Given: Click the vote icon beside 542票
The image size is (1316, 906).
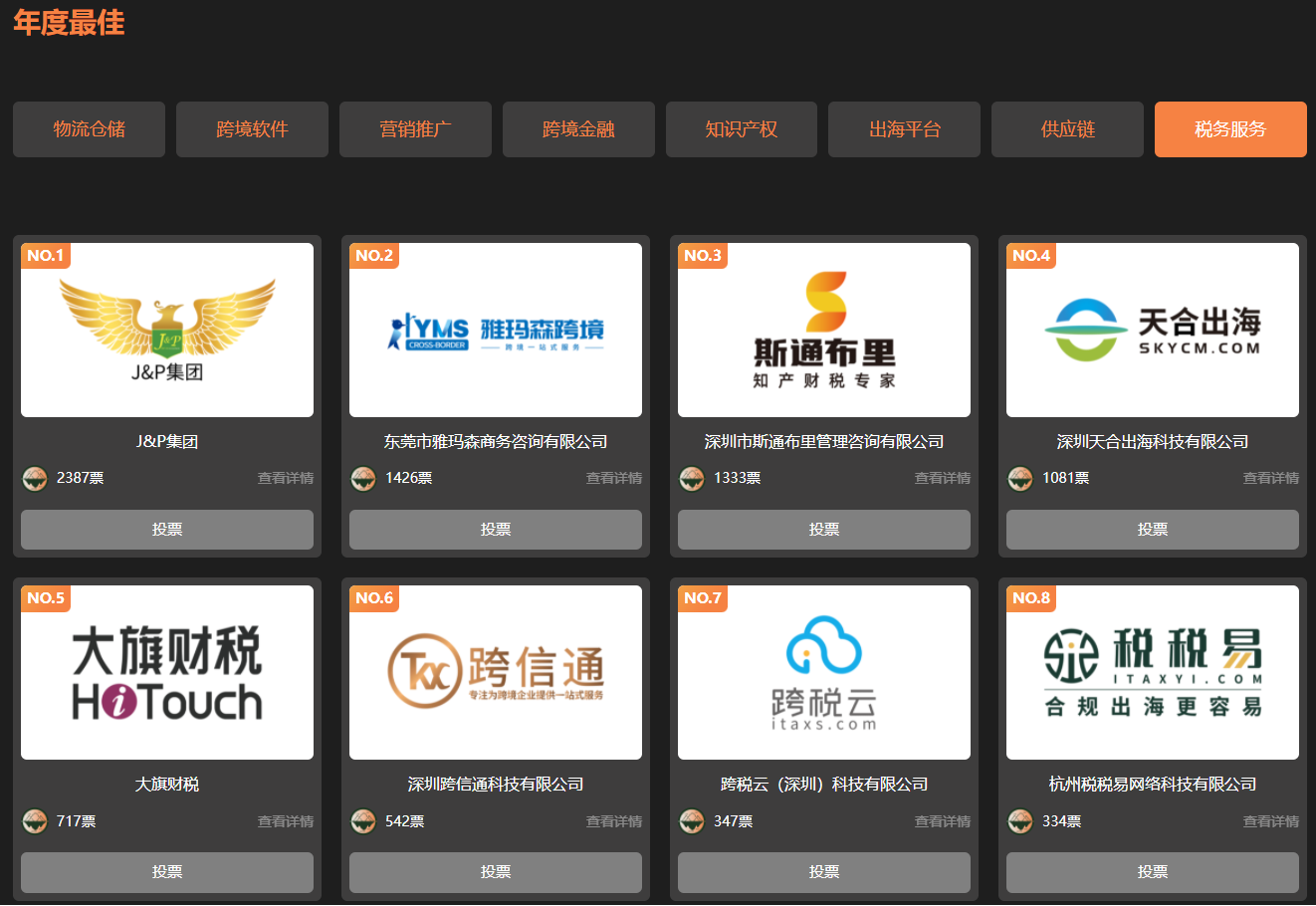Looking at the screenshot, I should (x=363, y=821).
